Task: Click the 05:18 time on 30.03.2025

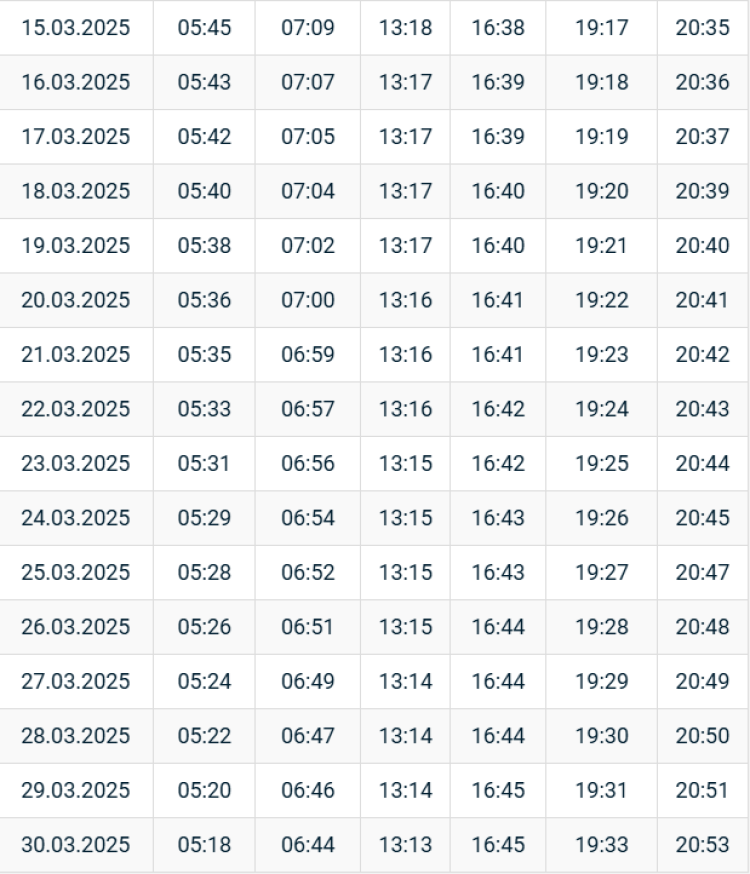Action: pyautogui.click(x=204, y=845)
